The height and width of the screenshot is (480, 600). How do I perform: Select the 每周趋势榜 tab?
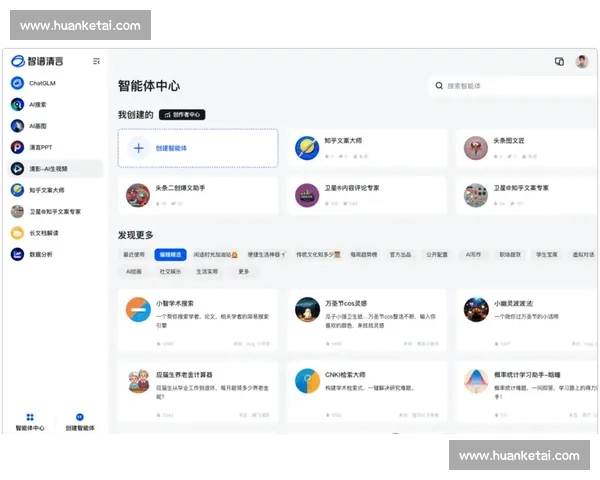364,255
